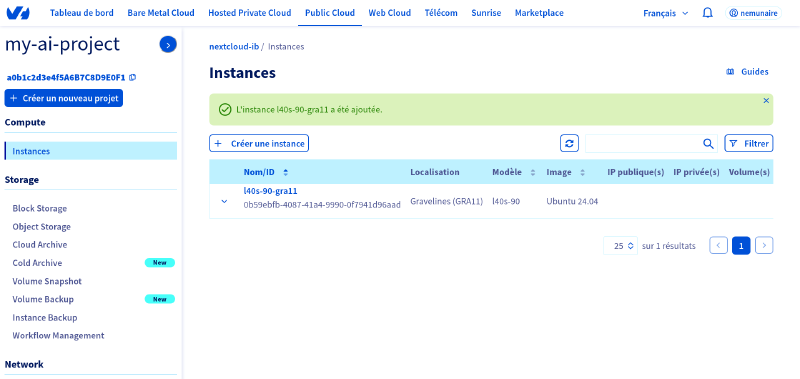This screenshot has height=379, width=800.
Task: Click the IP privée(s) column header
Action: click(696, 172)
